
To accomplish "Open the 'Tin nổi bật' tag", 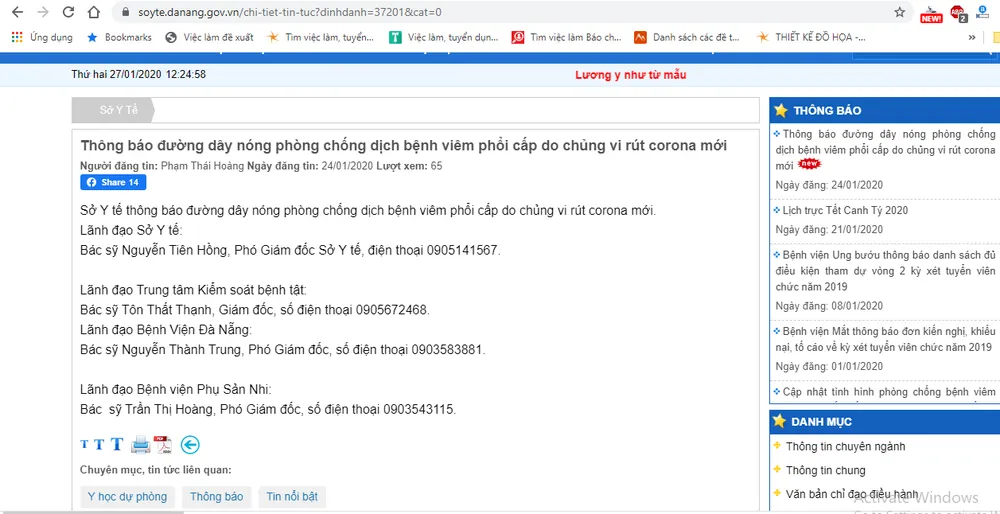I will (x=293, y=497).
